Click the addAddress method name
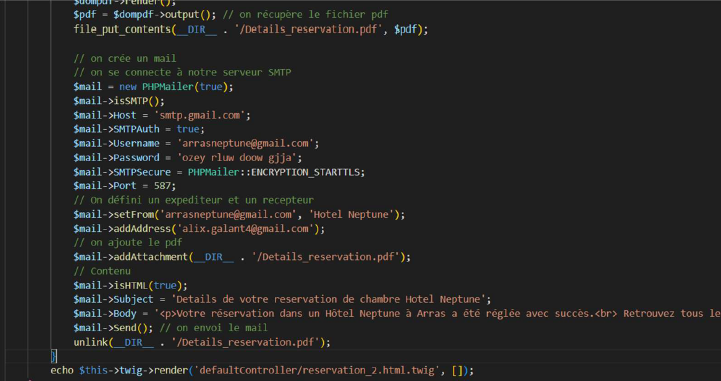 click(142, 229)
